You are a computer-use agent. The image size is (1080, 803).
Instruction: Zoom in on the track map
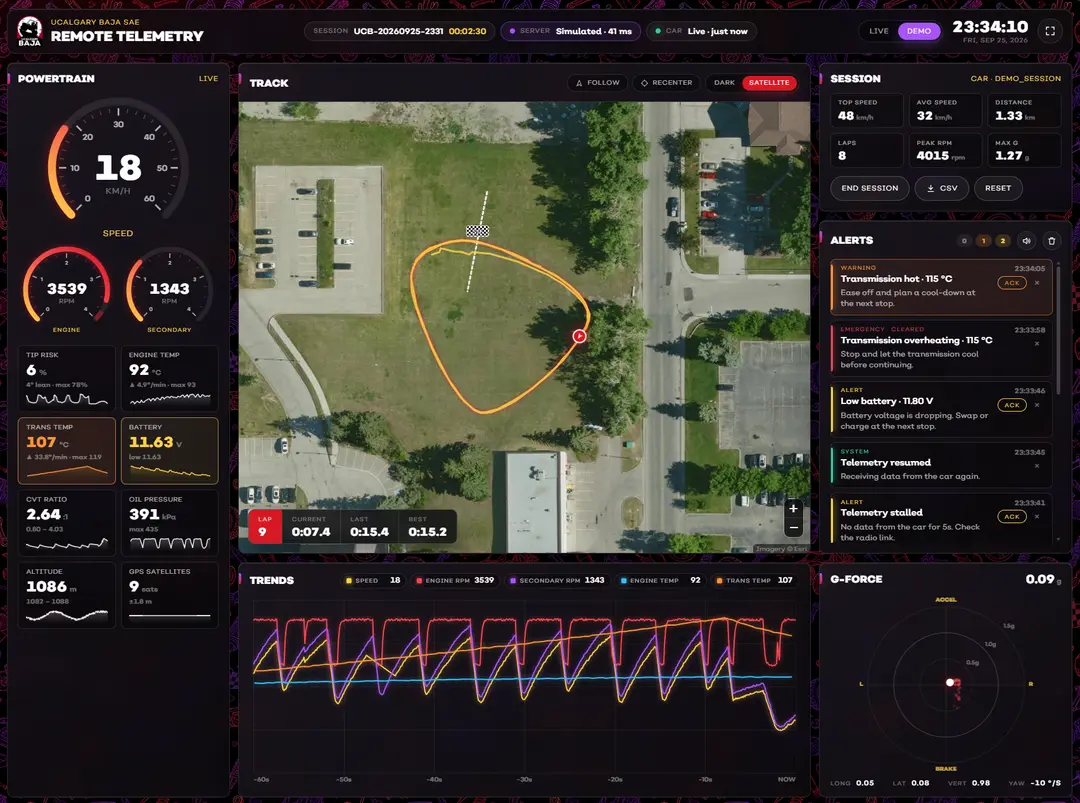[x=793, y=509]
